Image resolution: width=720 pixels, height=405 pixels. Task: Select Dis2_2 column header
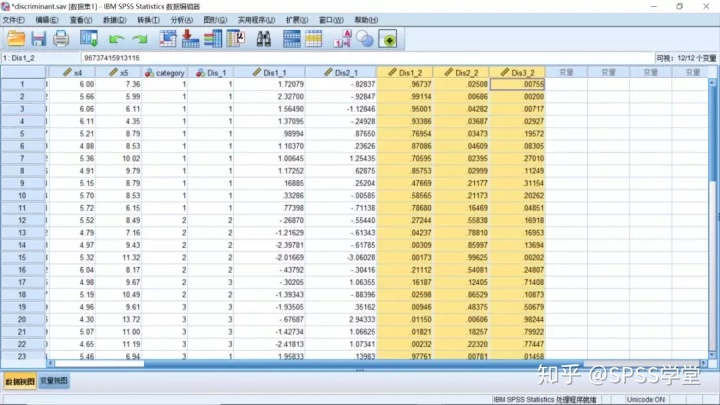461,73
